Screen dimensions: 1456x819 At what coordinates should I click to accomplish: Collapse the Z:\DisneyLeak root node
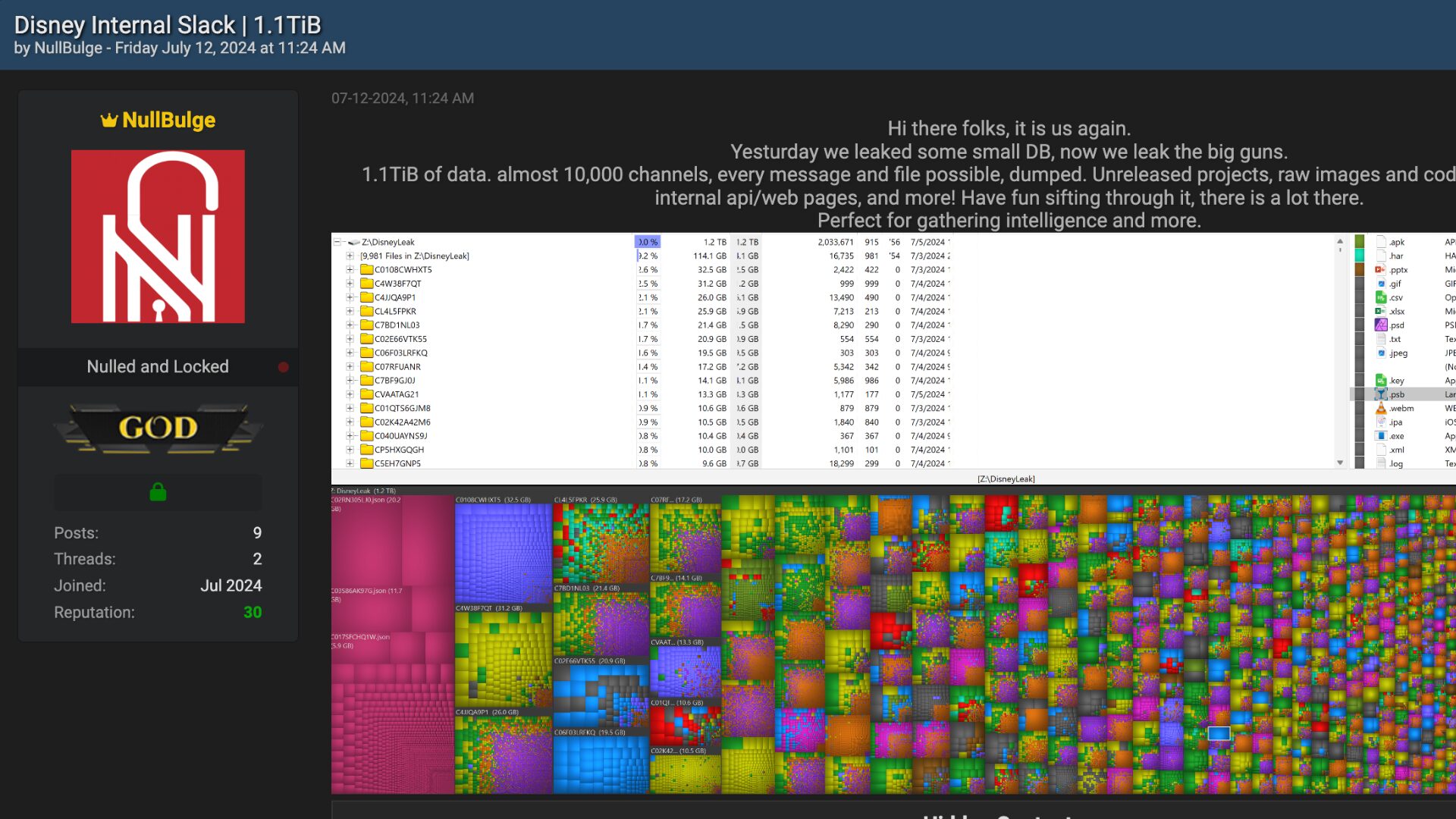pos(337,242)
